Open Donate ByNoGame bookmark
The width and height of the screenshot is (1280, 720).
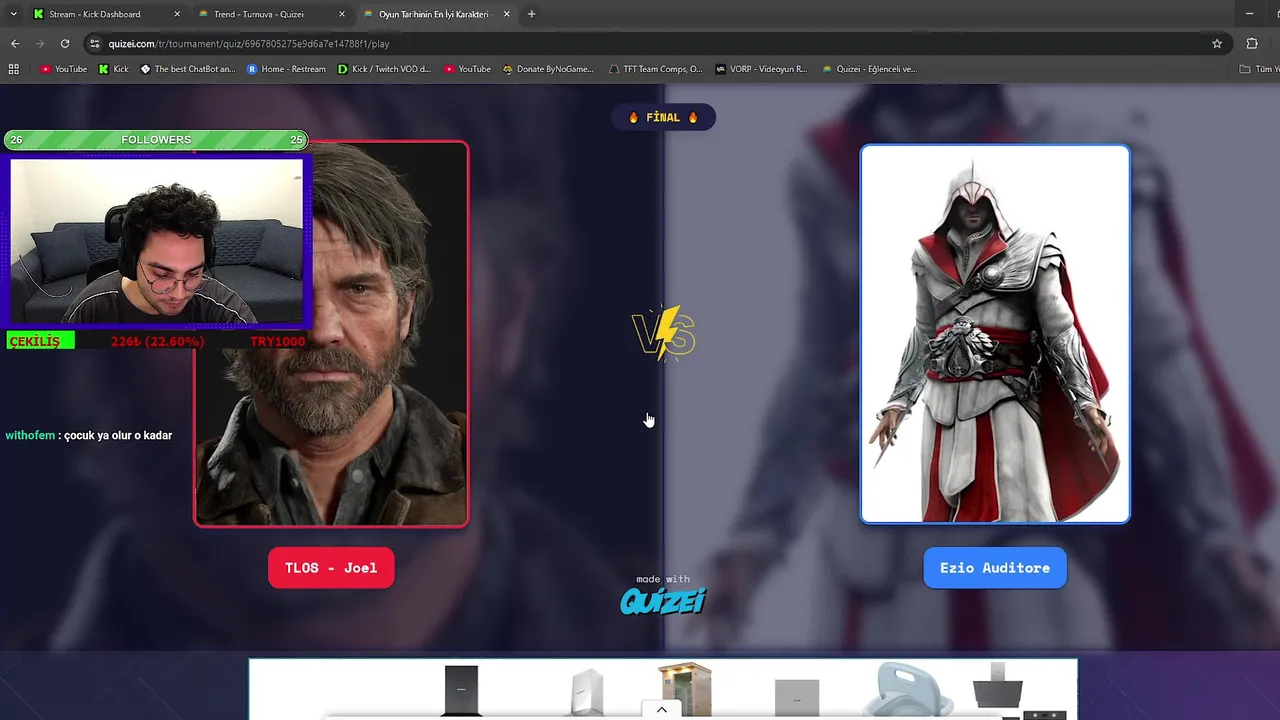click(548, 69)
